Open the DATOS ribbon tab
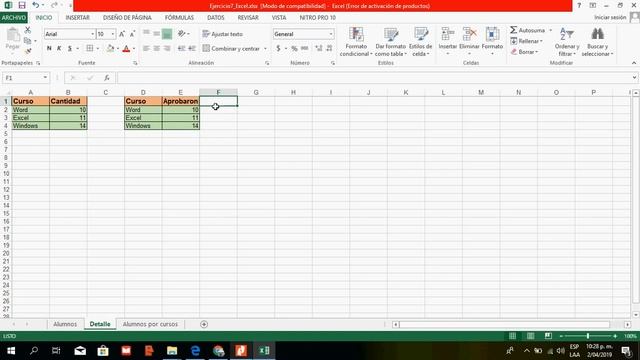 tap(216, 18)
